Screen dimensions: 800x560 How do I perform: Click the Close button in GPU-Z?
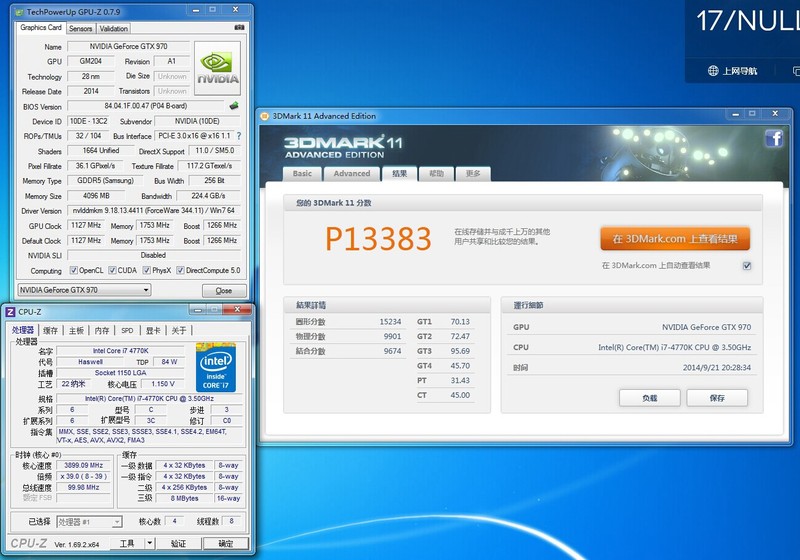point(224,291)
